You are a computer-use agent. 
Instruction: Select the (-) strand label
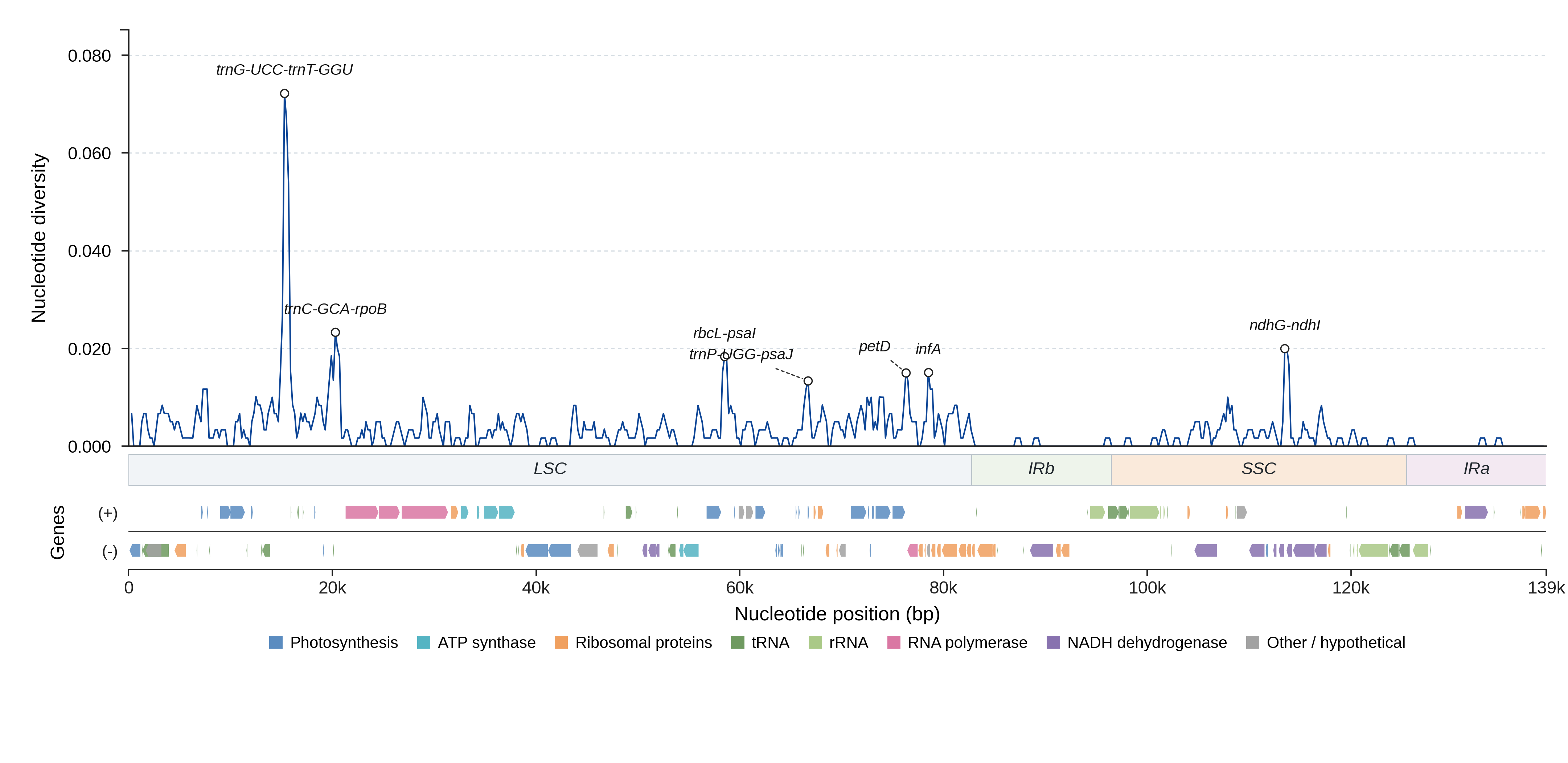(x=110, y=552)
